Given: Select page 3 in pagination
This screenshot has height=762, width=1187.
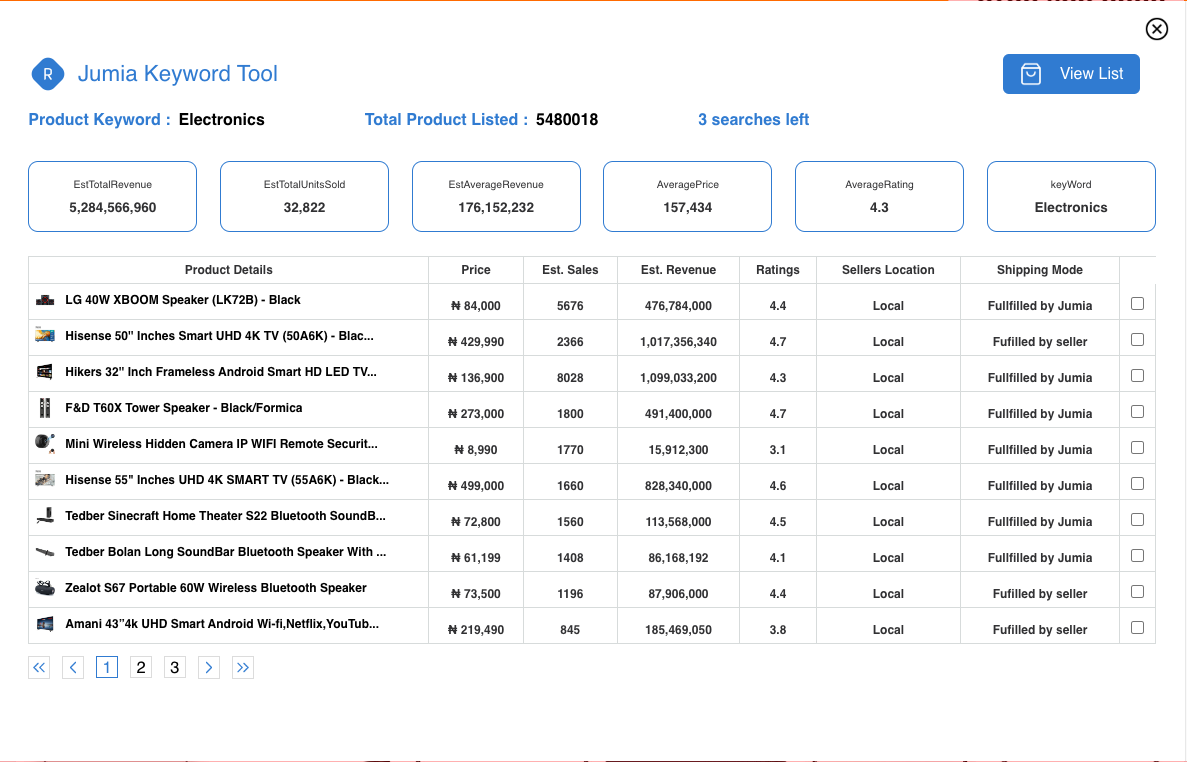Looking at the screenshot, I should tap(175, 668).
